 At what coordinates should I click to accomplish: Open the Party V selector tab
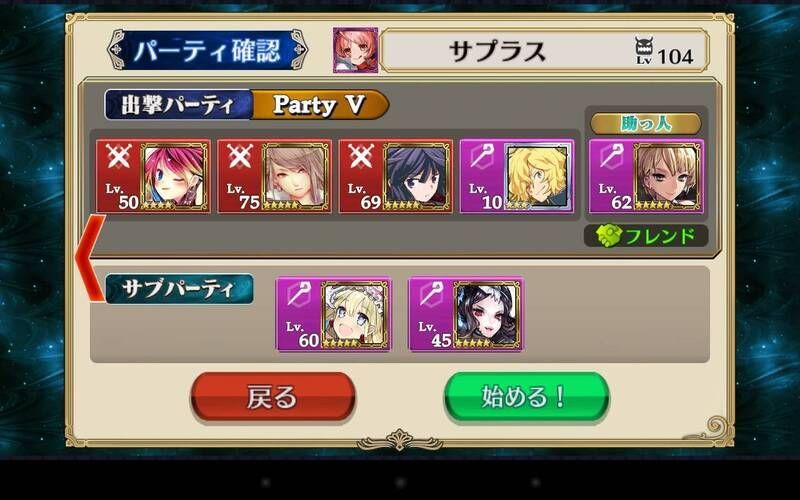point(319,105)
